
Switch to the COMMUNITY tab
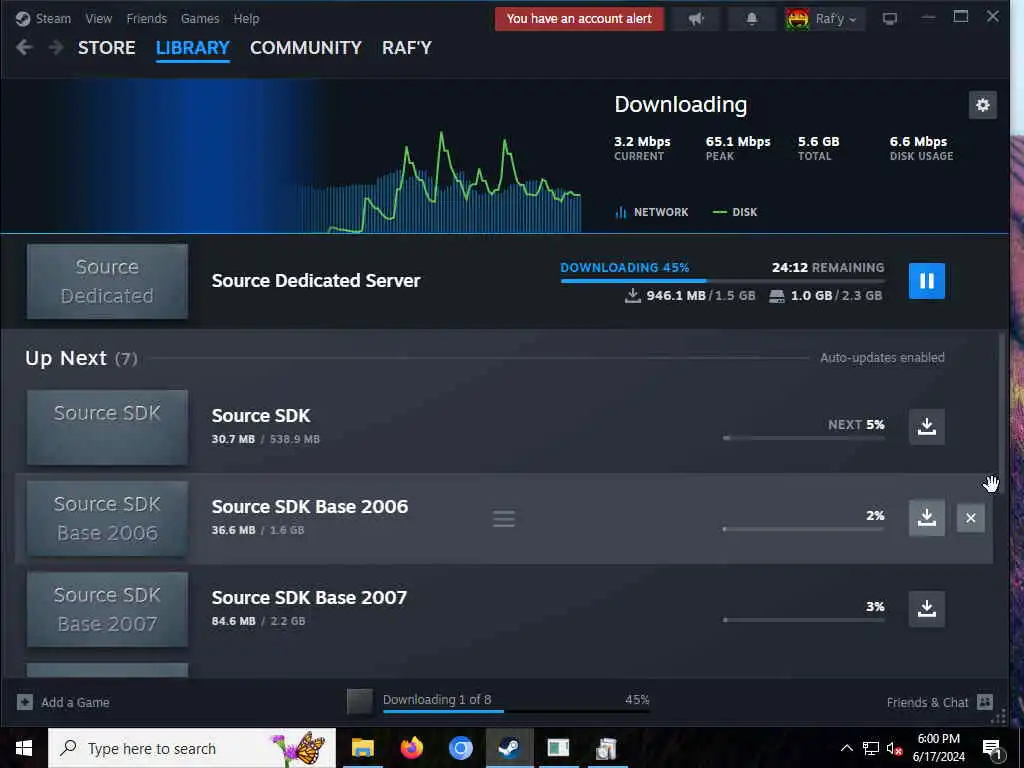coord(306,48)
